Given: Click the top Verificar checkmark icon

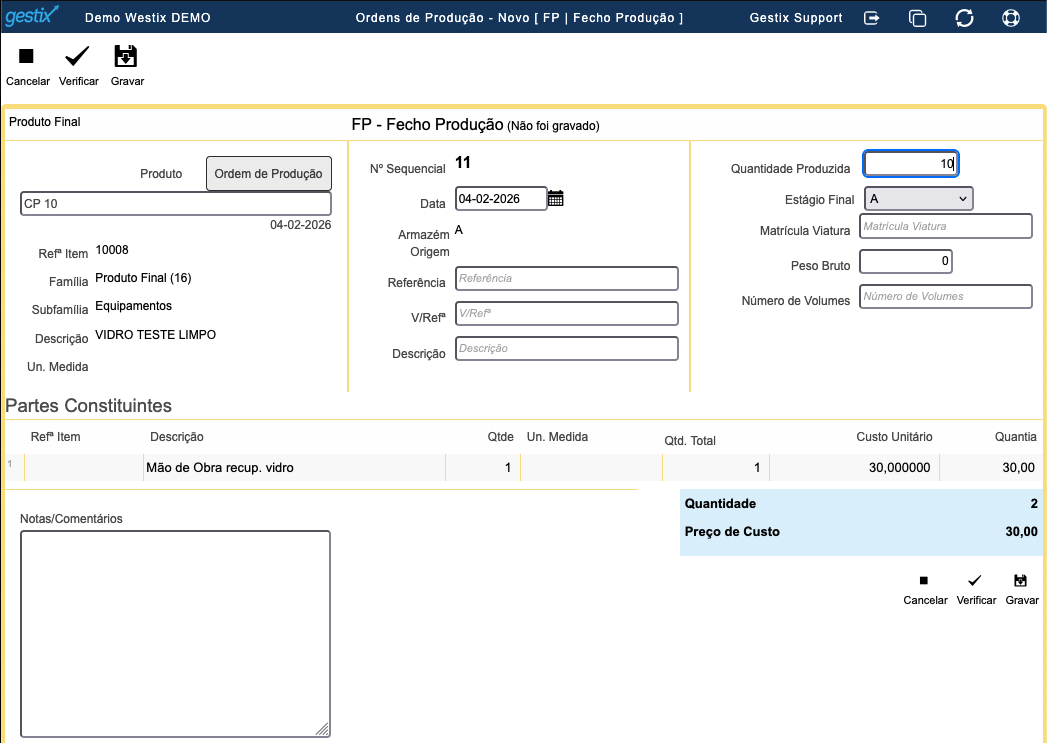Looking at the screenshot, I should click(78, 57).
